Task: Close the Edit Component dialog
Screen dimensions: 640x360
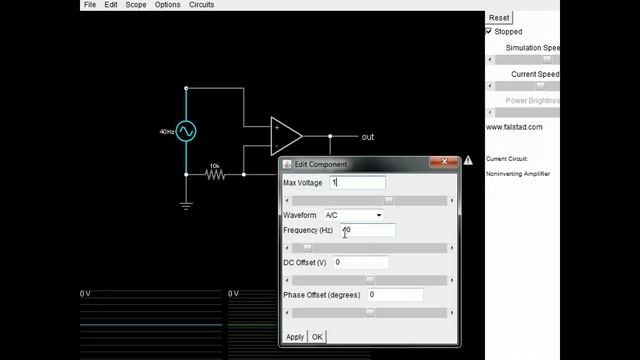Action: [x=444, y=162]
